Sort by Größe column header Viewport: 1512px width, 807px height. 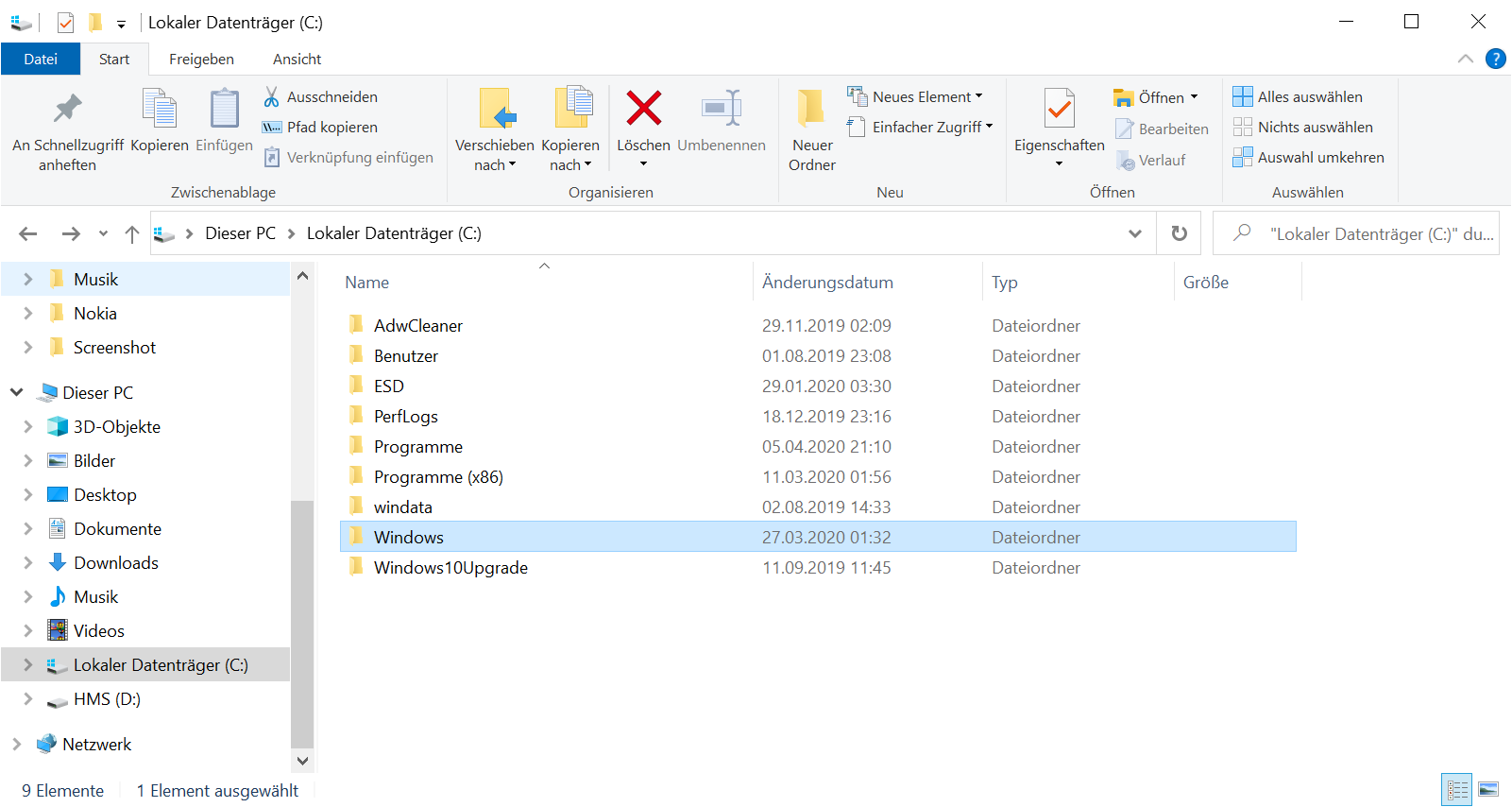pyautogui.click(x=1206, y=282)
